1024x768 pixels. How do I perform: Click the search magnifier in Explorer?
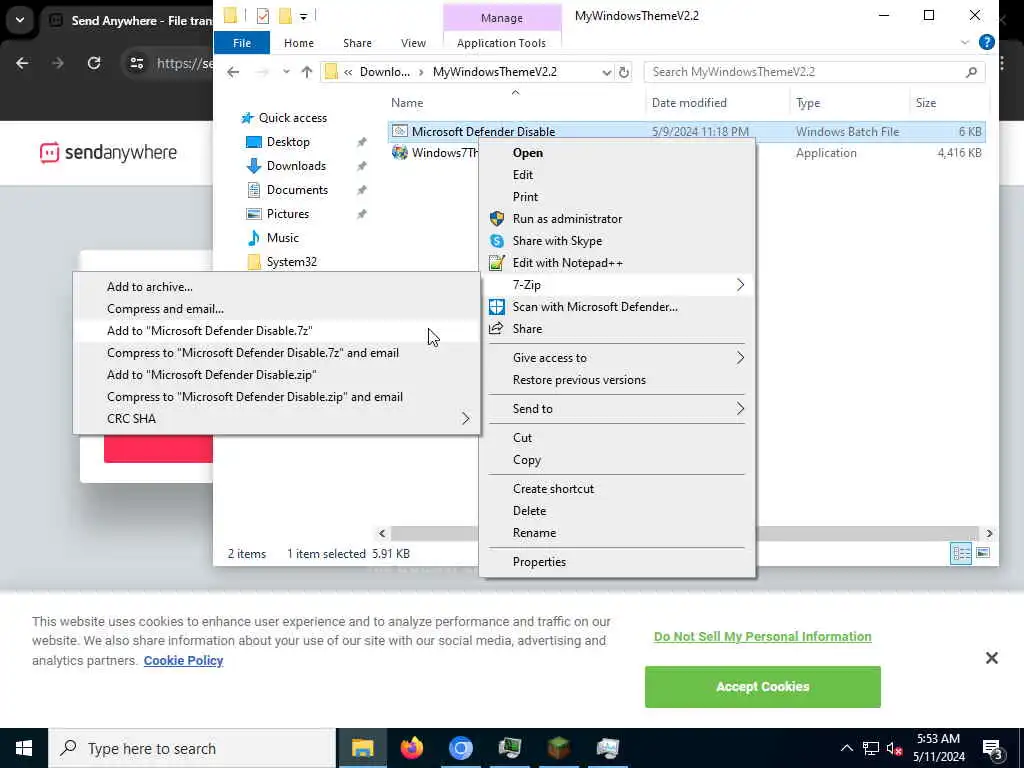tap(971, 72)
